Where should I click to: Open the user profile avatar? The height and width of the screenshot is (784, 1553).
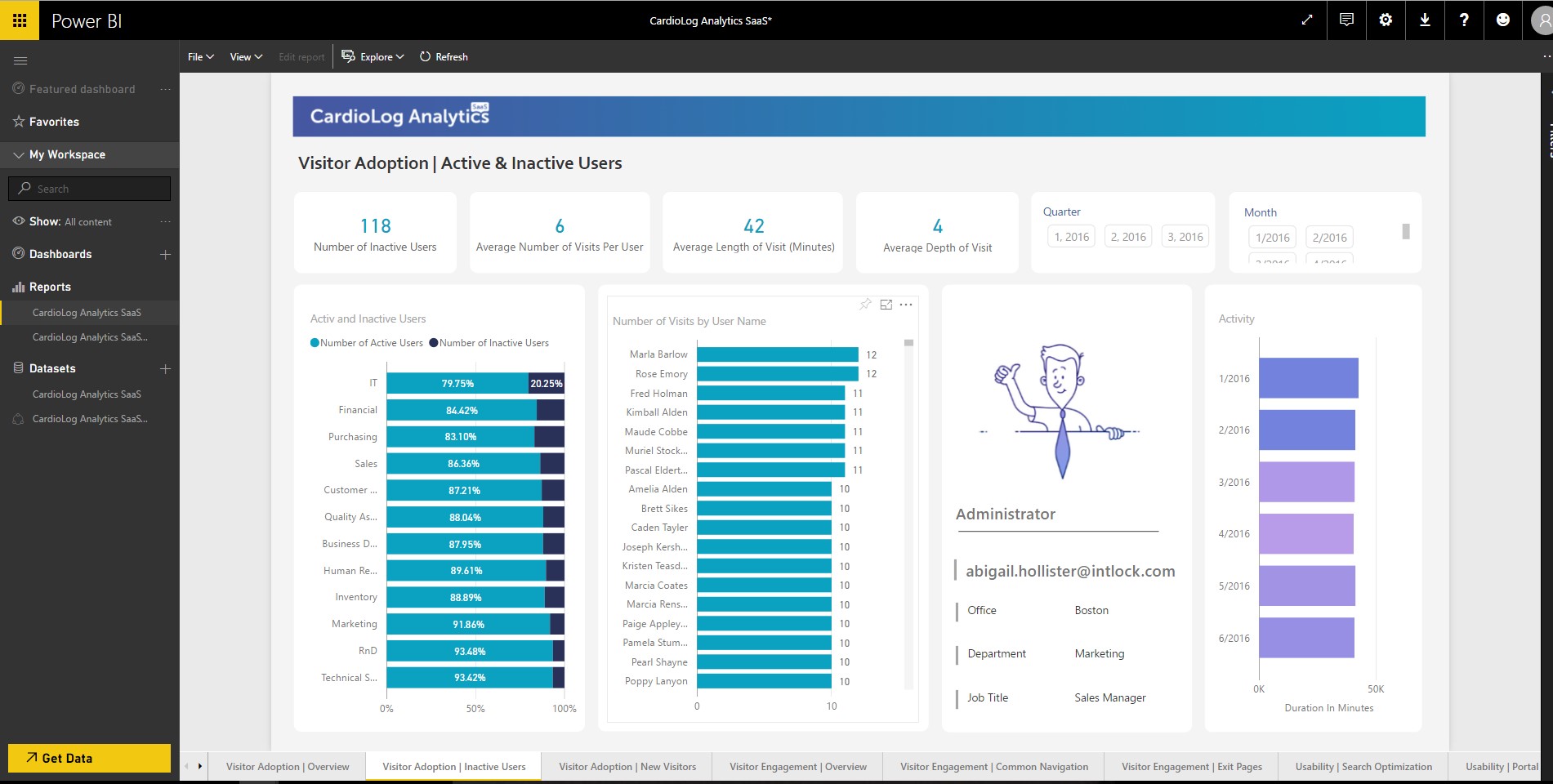click(1542, 20)
